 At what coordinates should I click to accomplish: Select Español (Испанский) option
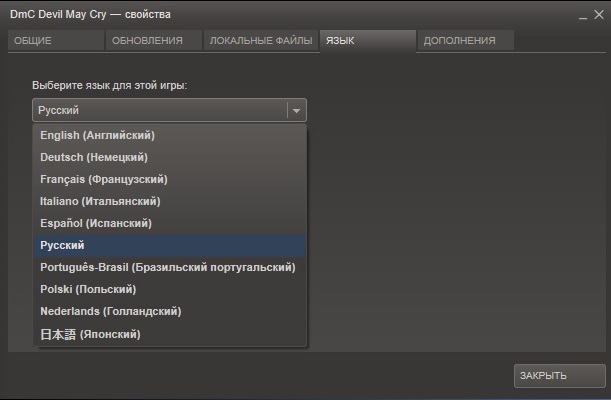pyautogui.click(x=169, y=223)
